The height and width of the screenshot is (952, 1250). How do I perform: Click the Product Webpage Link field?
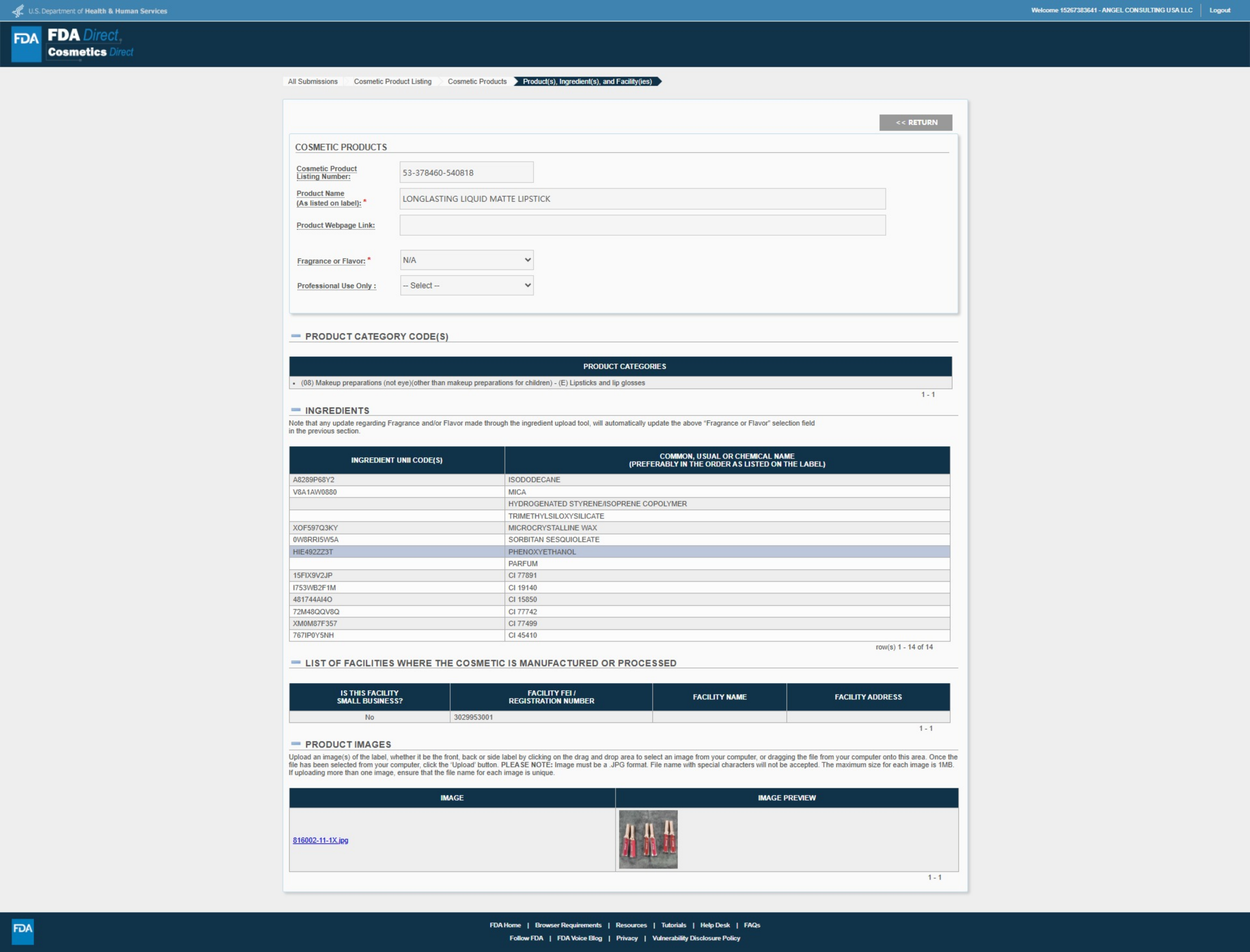[642, 225]
